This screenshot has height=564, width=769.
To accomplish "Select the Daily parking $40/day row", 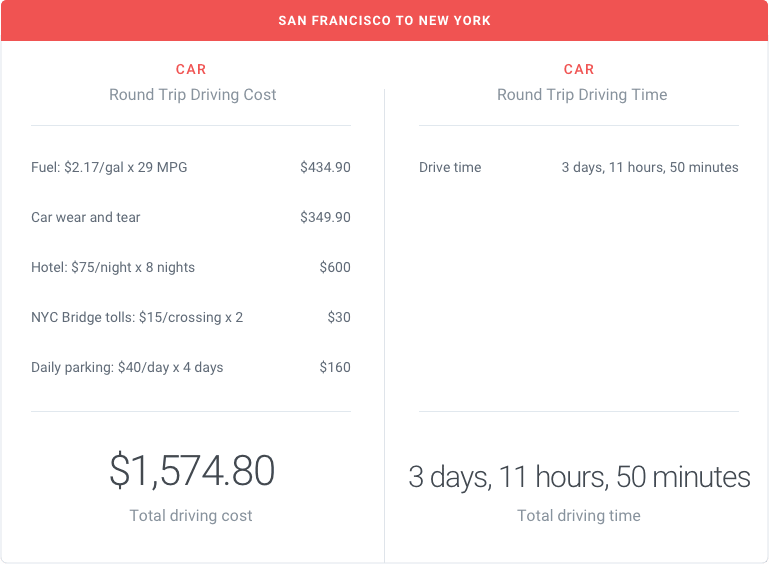I will point(191,367).
